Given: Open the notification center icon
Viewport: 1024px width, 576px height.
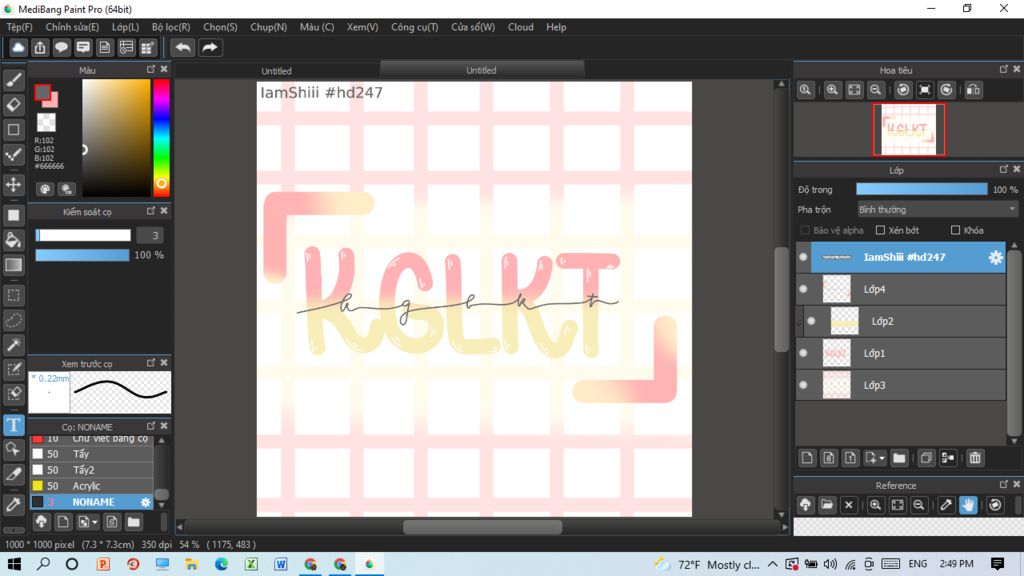Looking at the screenshot, I should pyautogui.click(x=997, y=564).
